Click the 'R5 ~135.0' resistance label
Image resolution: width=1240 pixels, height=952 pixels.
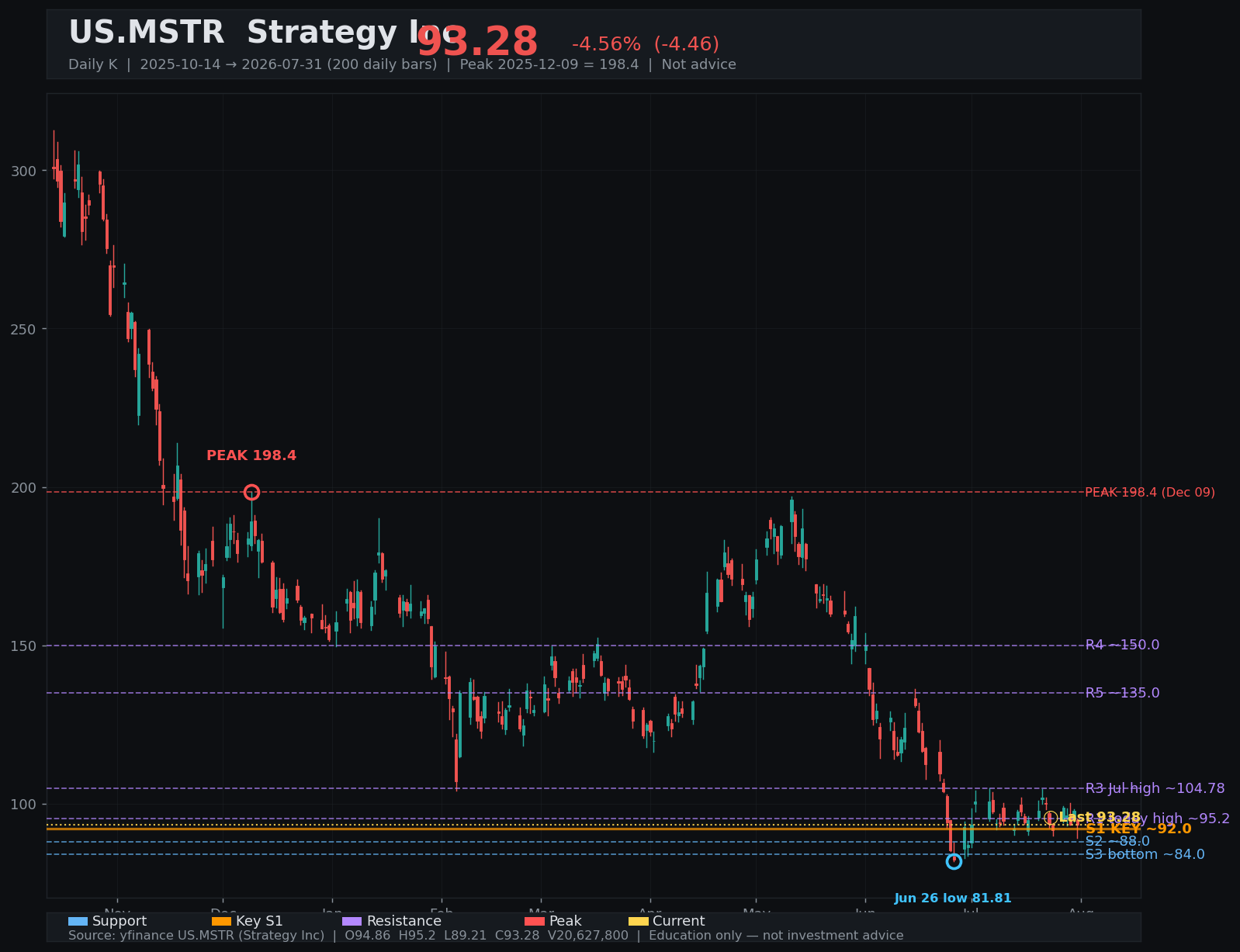[x=1122, y=694]
